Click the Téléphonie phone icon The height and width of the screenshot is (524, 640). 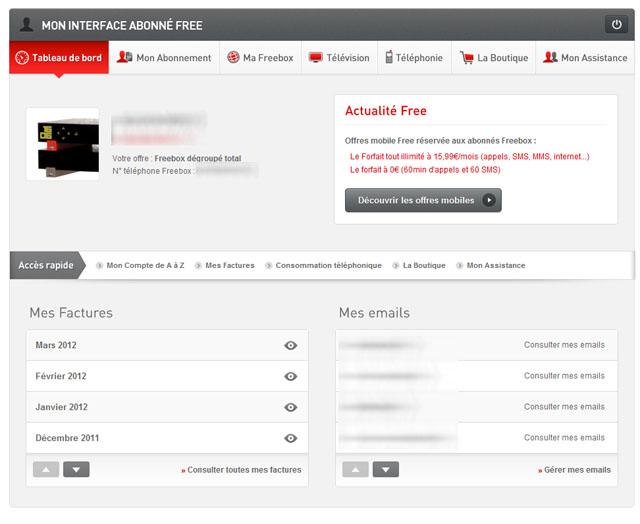(388, 58)
